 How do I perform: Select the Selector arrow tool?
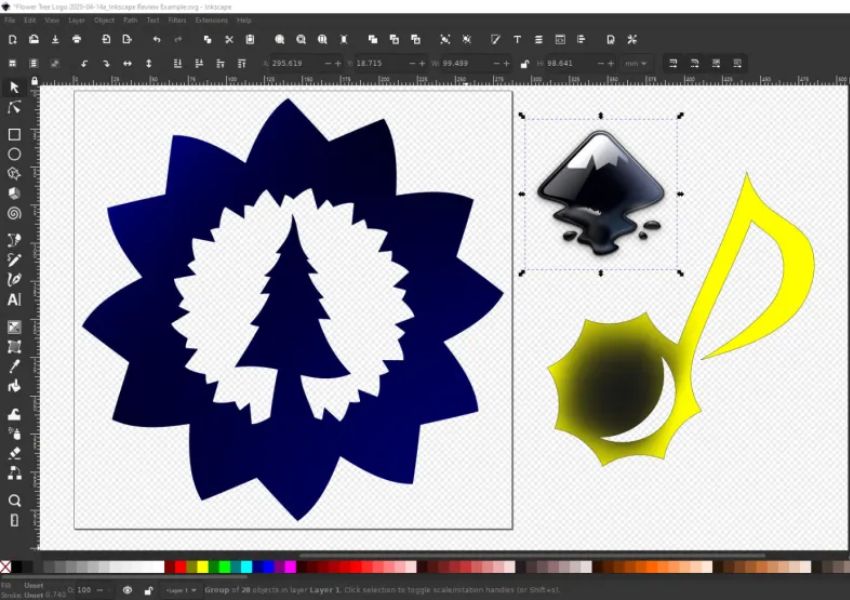coord(14,87)
